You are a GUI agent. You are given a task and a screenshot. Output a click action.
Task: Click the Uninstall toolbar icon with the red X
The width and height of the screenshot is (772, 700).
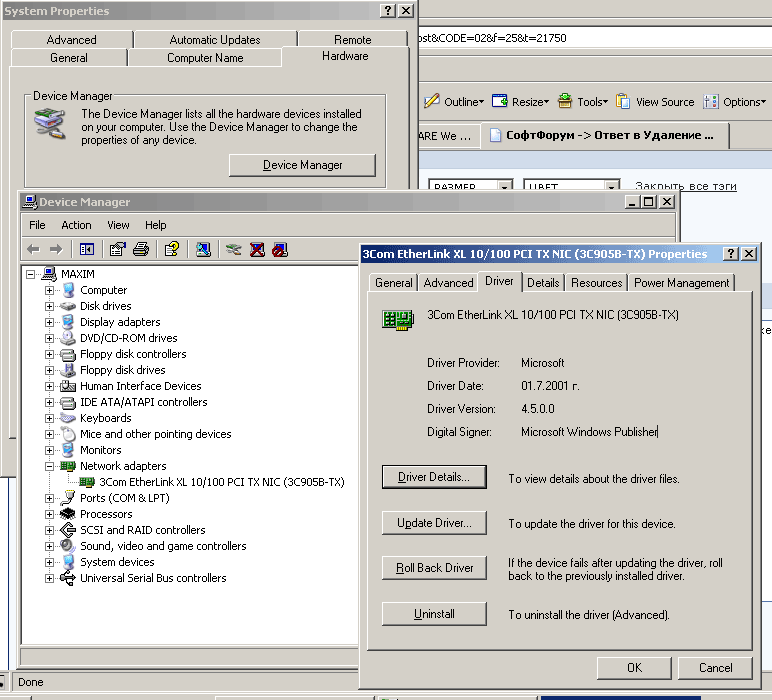click(x=257, y=250)
